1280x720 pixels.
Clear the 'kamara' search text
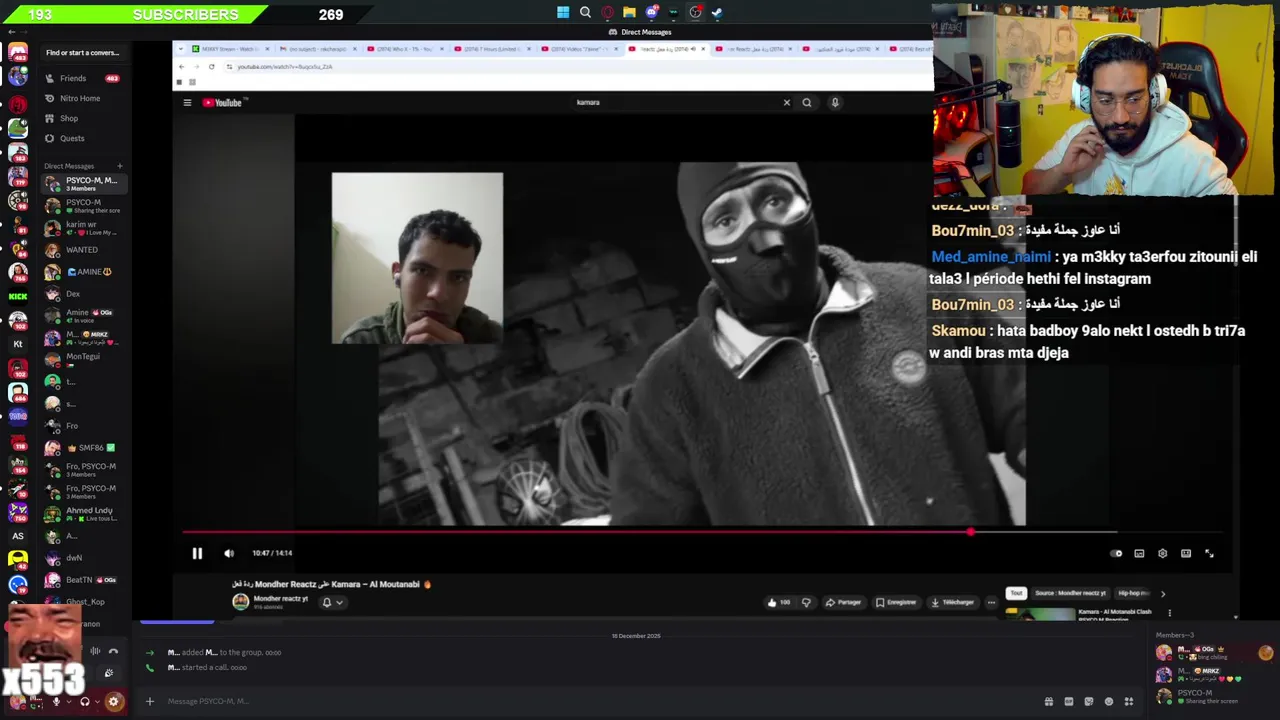click(x=786, y=102)
